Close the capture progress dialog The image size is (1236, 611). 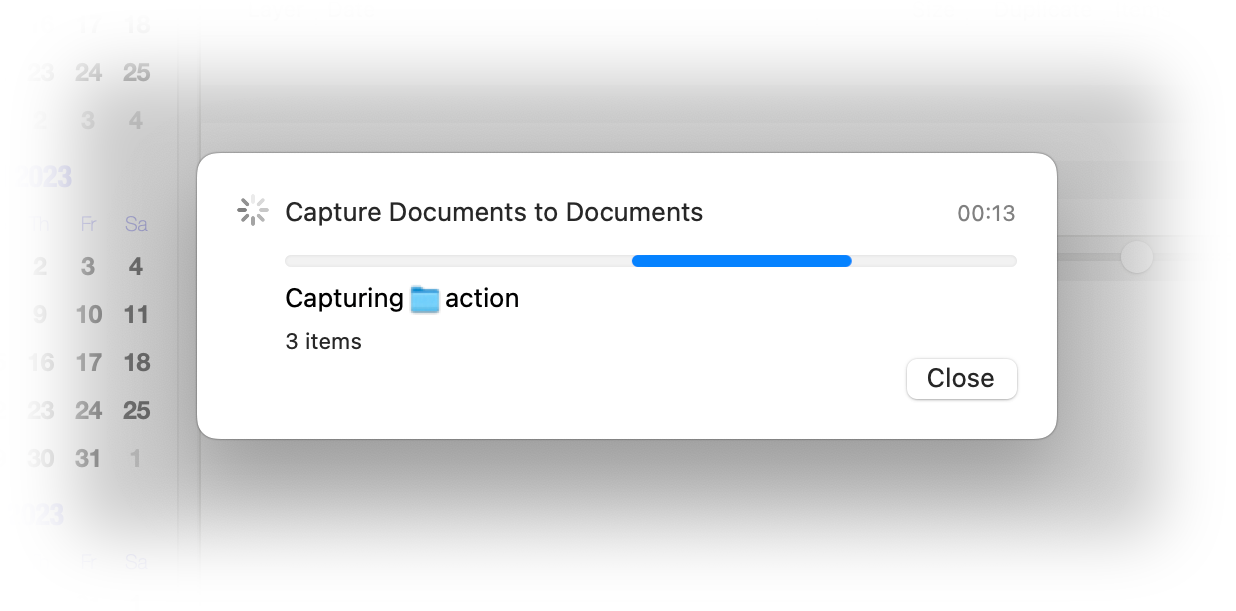(x=961, y=379)
